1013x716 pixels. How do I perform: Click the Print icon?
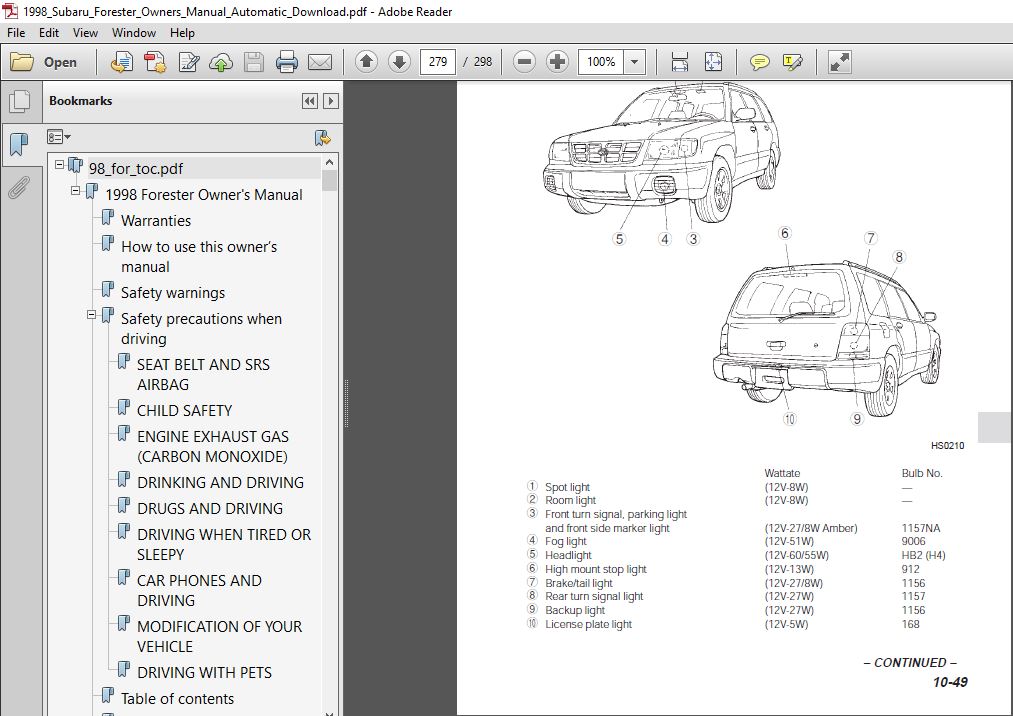287,62
